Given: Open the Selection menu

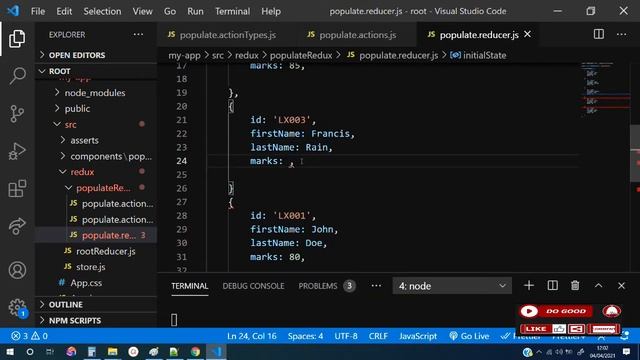Looking at the screenshot, I should click(x=102, y=11).
